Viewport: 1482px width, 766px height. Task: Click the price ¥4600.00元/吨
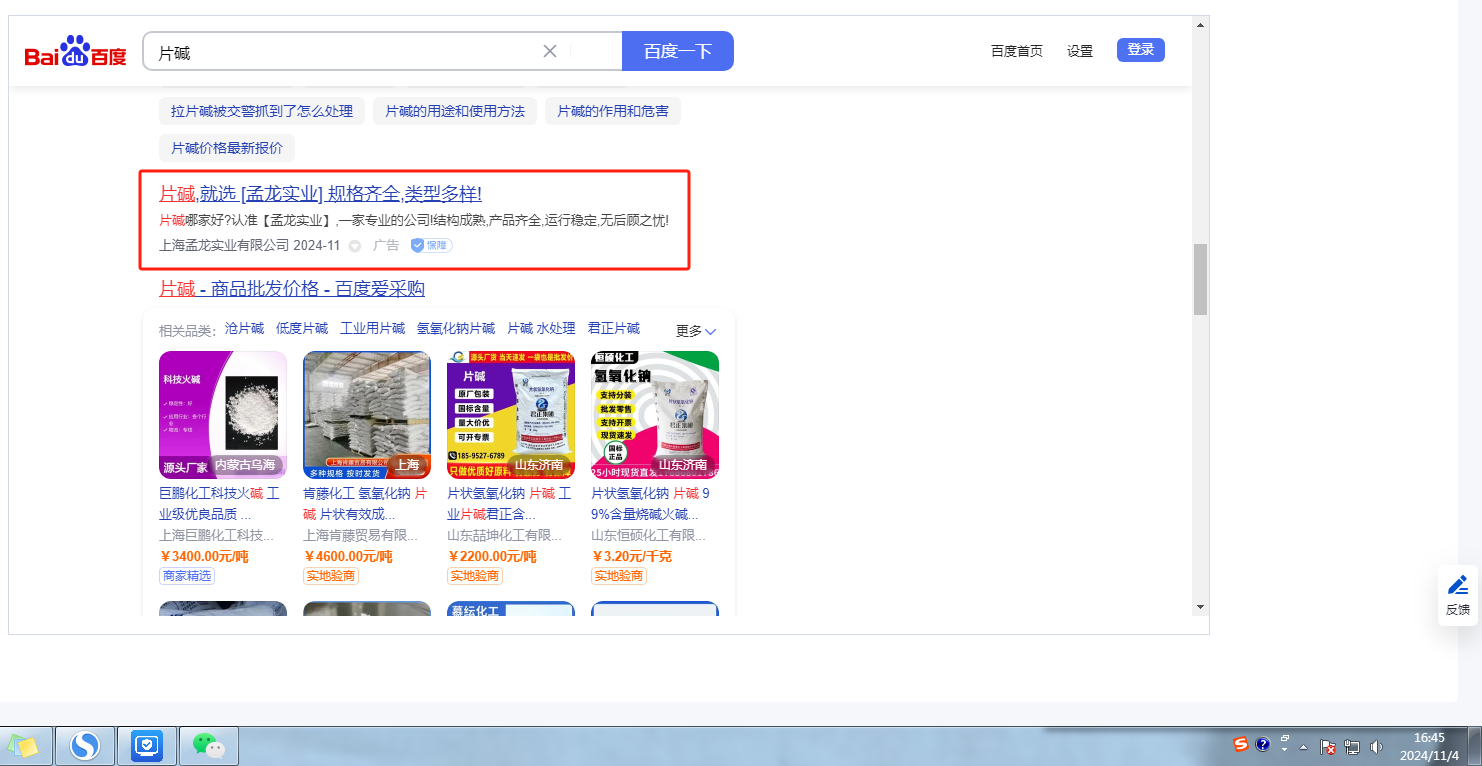(348, 556)
